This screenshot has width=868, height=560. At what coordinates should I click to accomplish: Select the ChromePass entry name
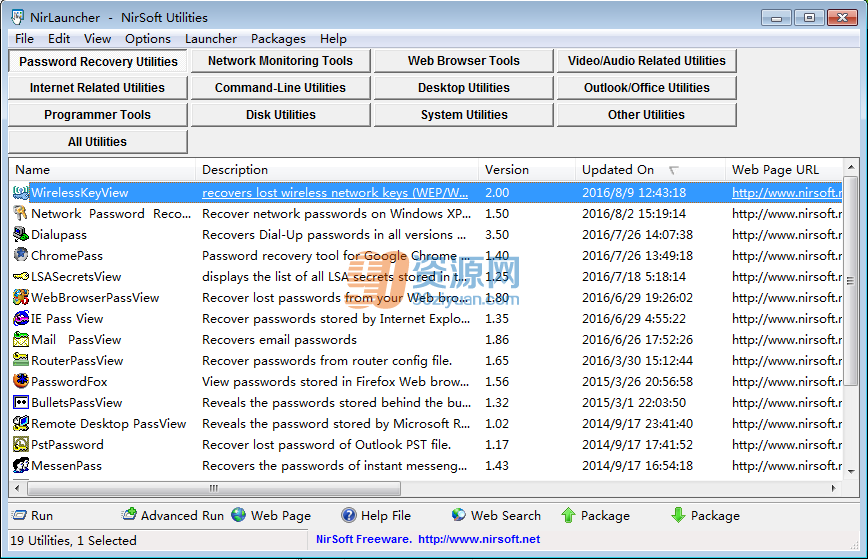point(67,256)
